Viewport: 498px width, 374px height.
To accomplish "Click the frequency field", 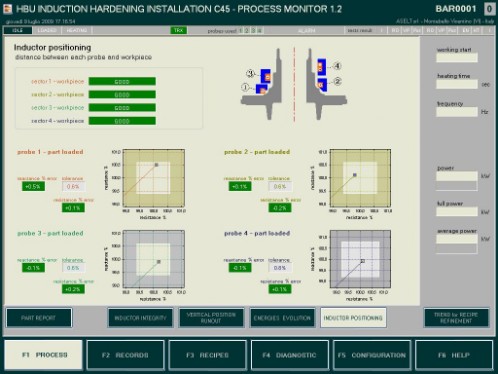I will pos(457,112).
